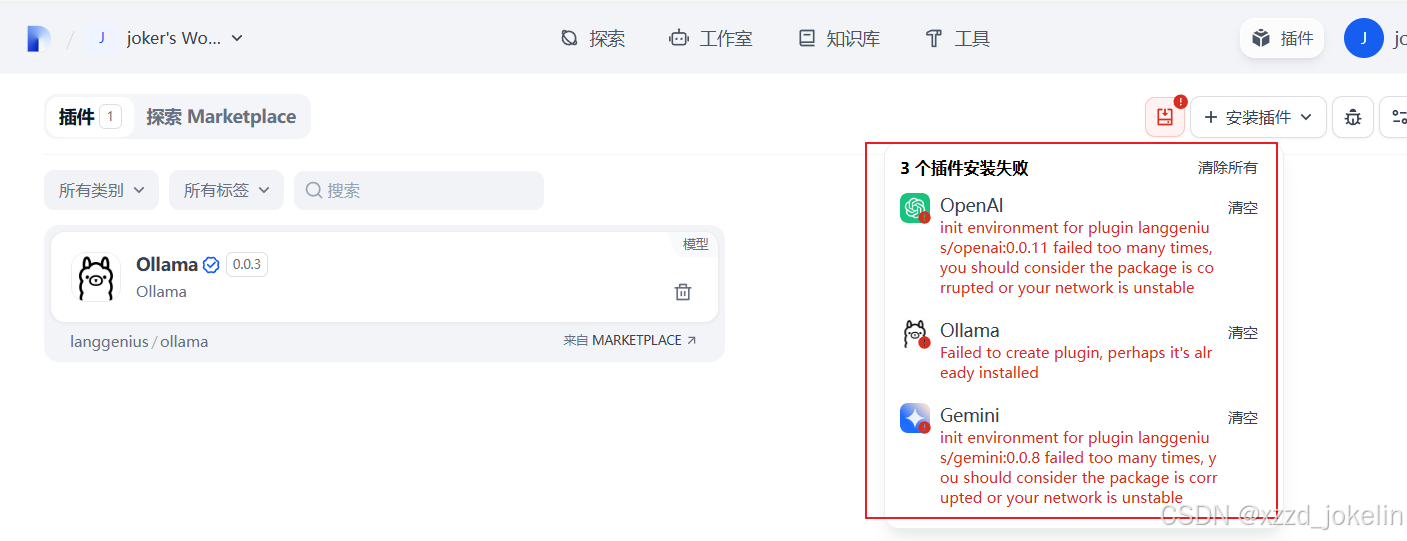Select the 插件 installed plugins tab
Viewport: 1407px width, 541px height.
(90, 117)
